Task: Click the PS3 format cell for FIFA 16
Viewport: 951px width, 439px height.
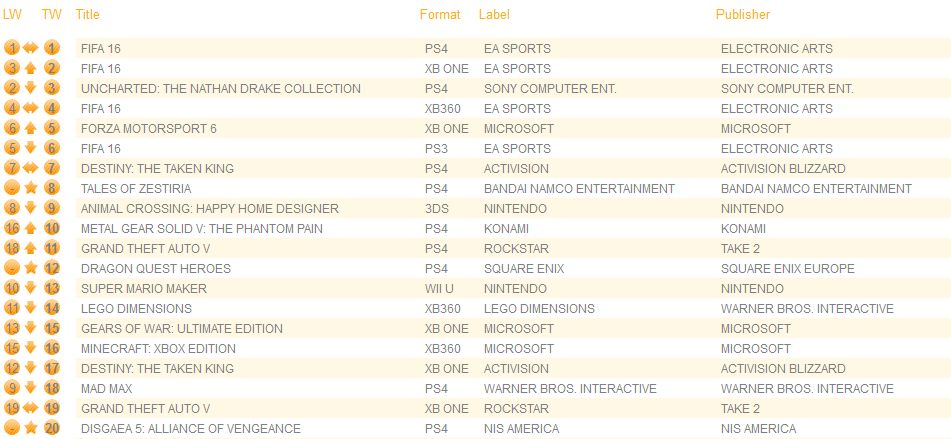Action: click(x=436, y=149)
